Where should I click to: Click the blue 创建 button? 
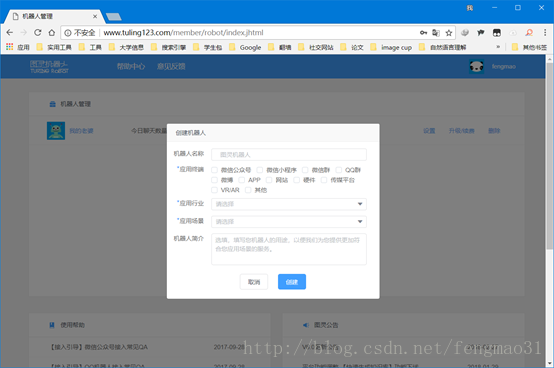[292, 282]
